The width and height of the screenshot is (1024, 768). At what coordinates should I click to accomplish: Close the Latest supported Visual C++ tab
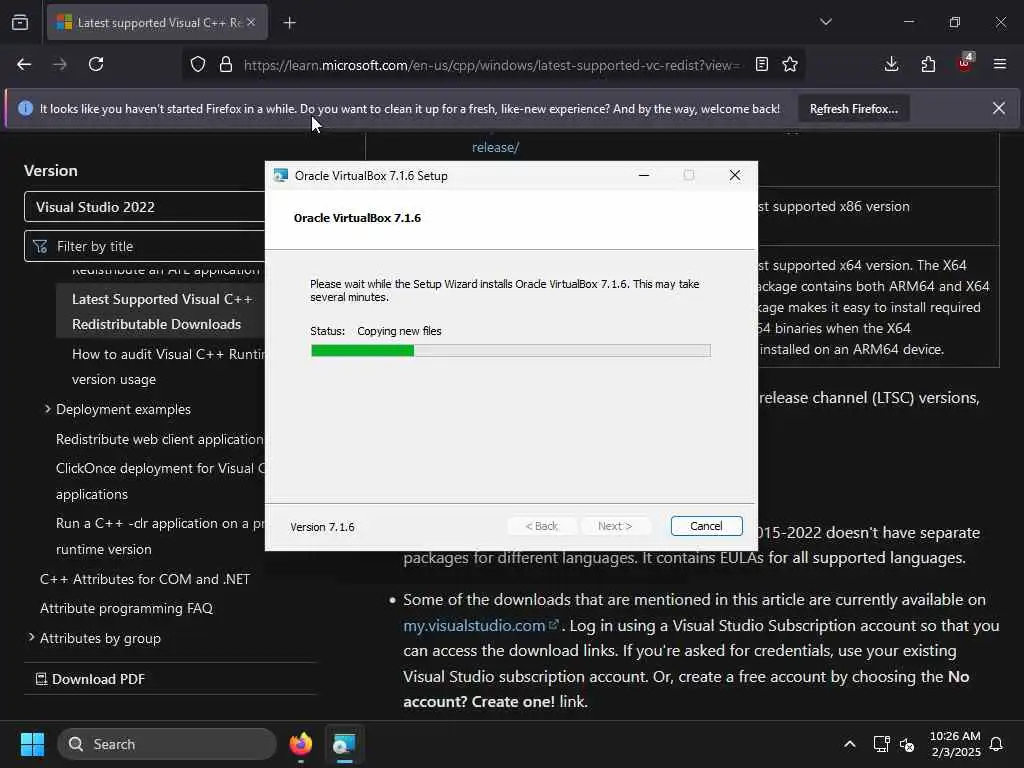tap(251, 22)
